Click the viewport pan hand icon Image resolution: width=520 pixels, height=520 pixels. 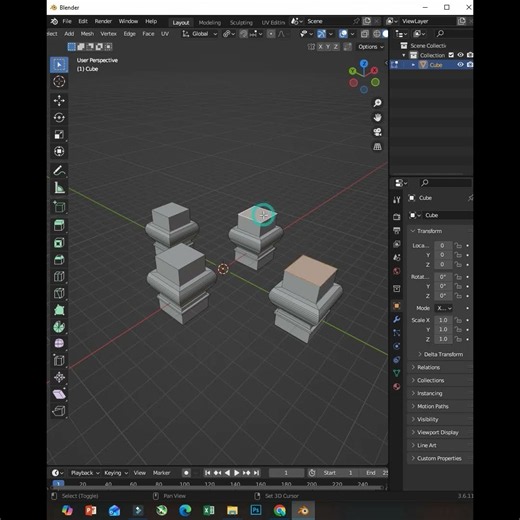[x=377, y=117]
